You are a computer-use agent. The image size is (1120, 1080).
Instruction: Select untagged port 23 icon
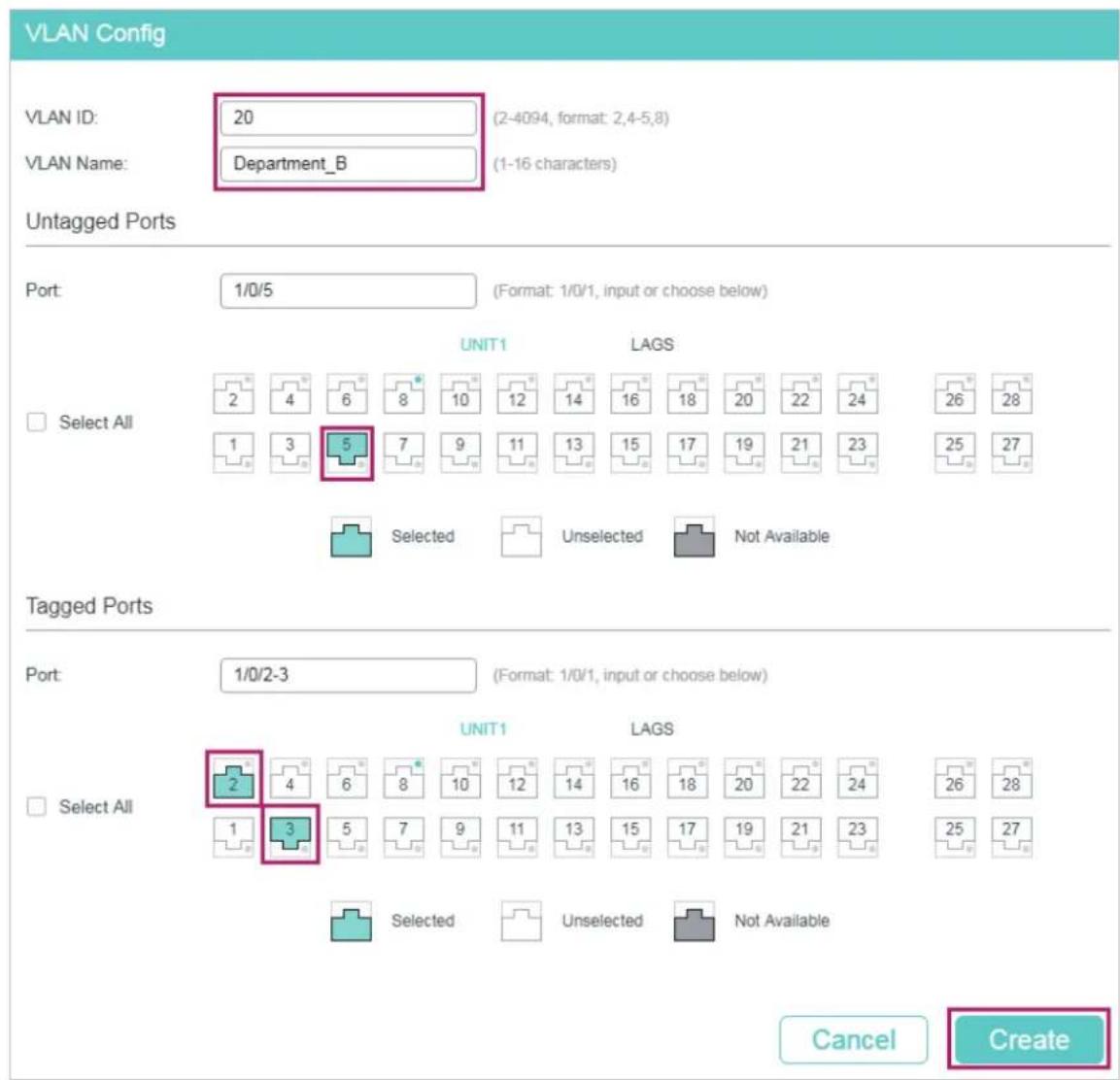point(857,453)
